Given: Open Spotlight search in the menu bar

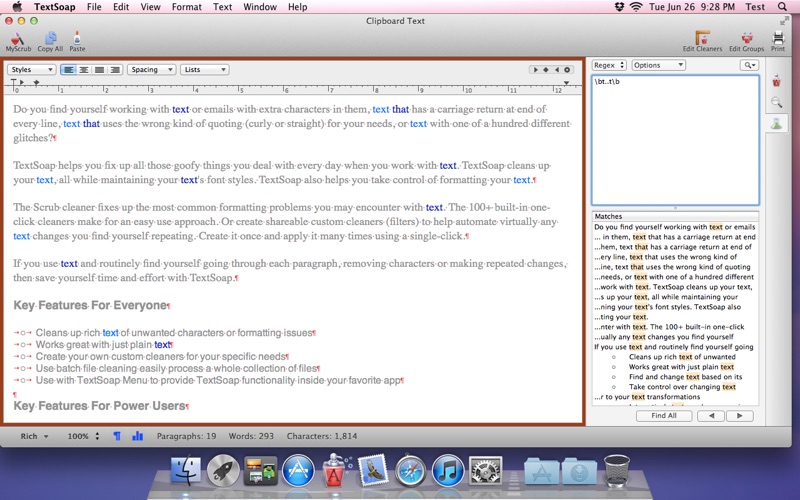Looking at the screenshot, I should click(782, 7).
